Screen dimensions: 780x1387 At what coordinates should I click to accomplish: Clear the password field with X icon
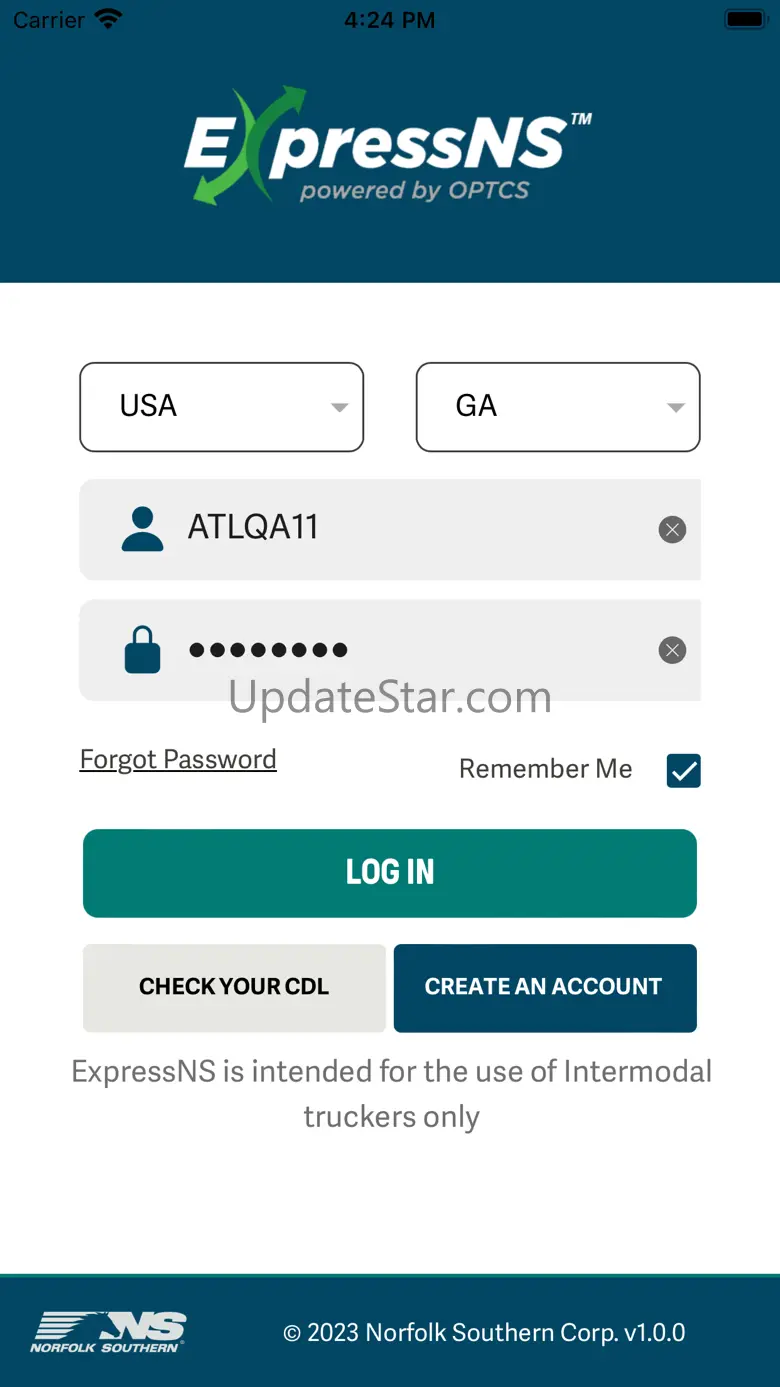672,651
